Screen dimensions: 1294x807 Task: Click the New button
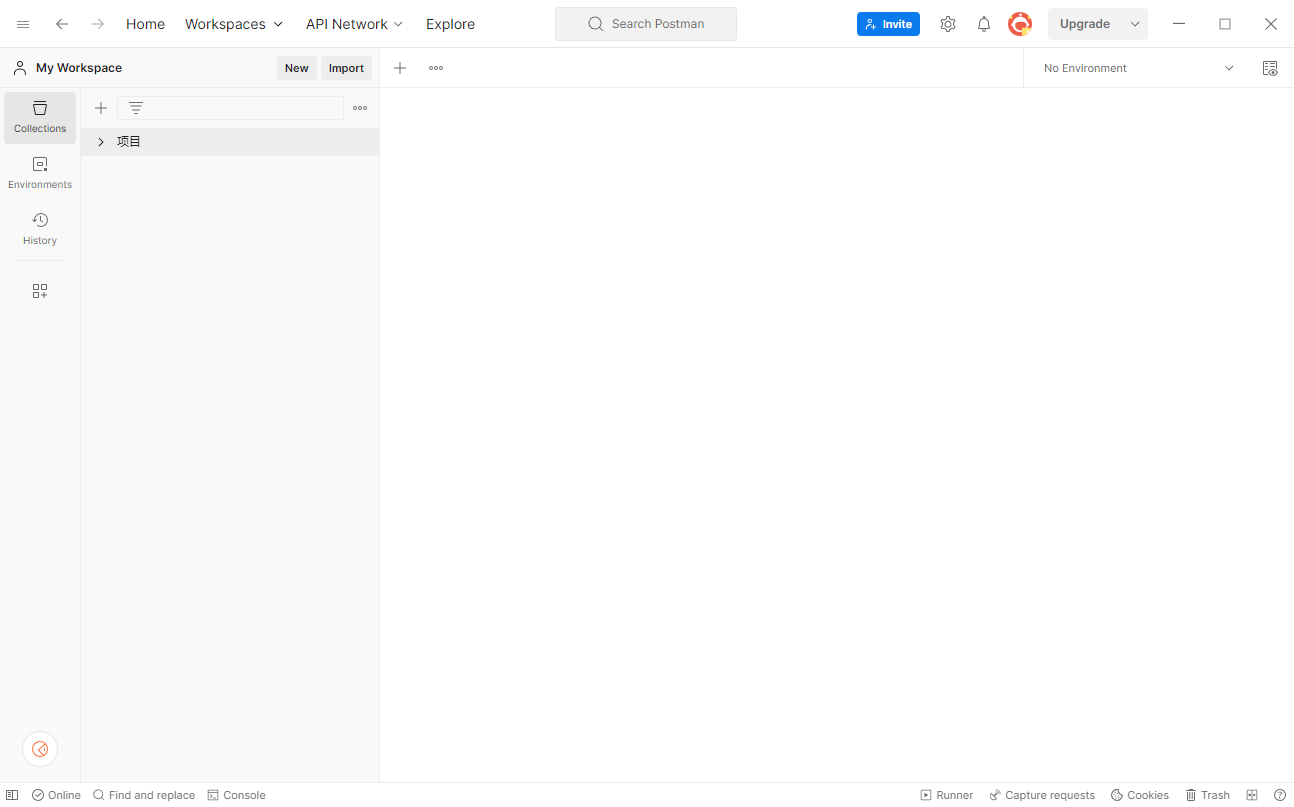pyautogui.click(x=297, y=68)
